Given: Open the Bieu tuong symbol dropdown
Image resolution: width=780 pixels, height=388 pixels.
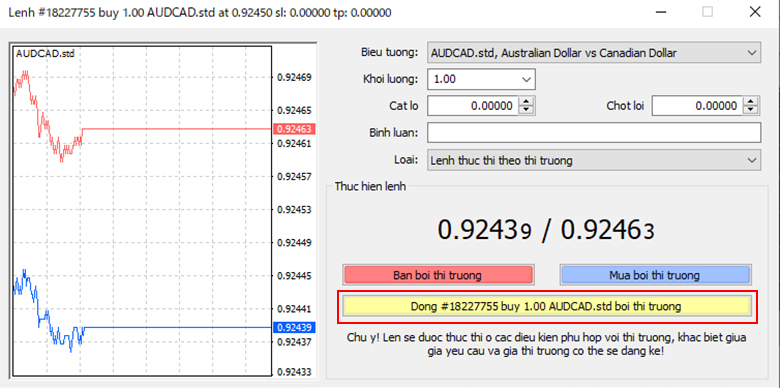Looking at the screenshot, I should click(x=594, y=53).
